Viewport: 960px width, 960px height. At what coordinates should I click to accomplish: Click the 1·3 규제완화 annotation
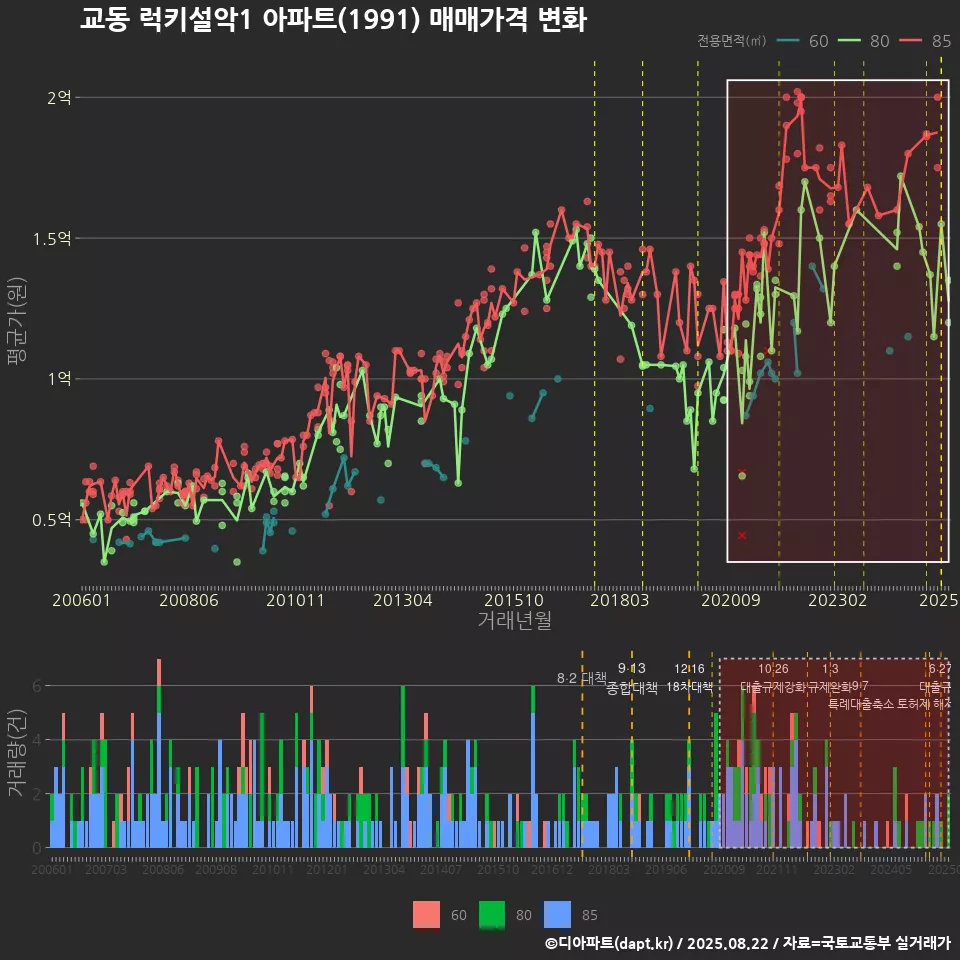[x=830, y=677]
